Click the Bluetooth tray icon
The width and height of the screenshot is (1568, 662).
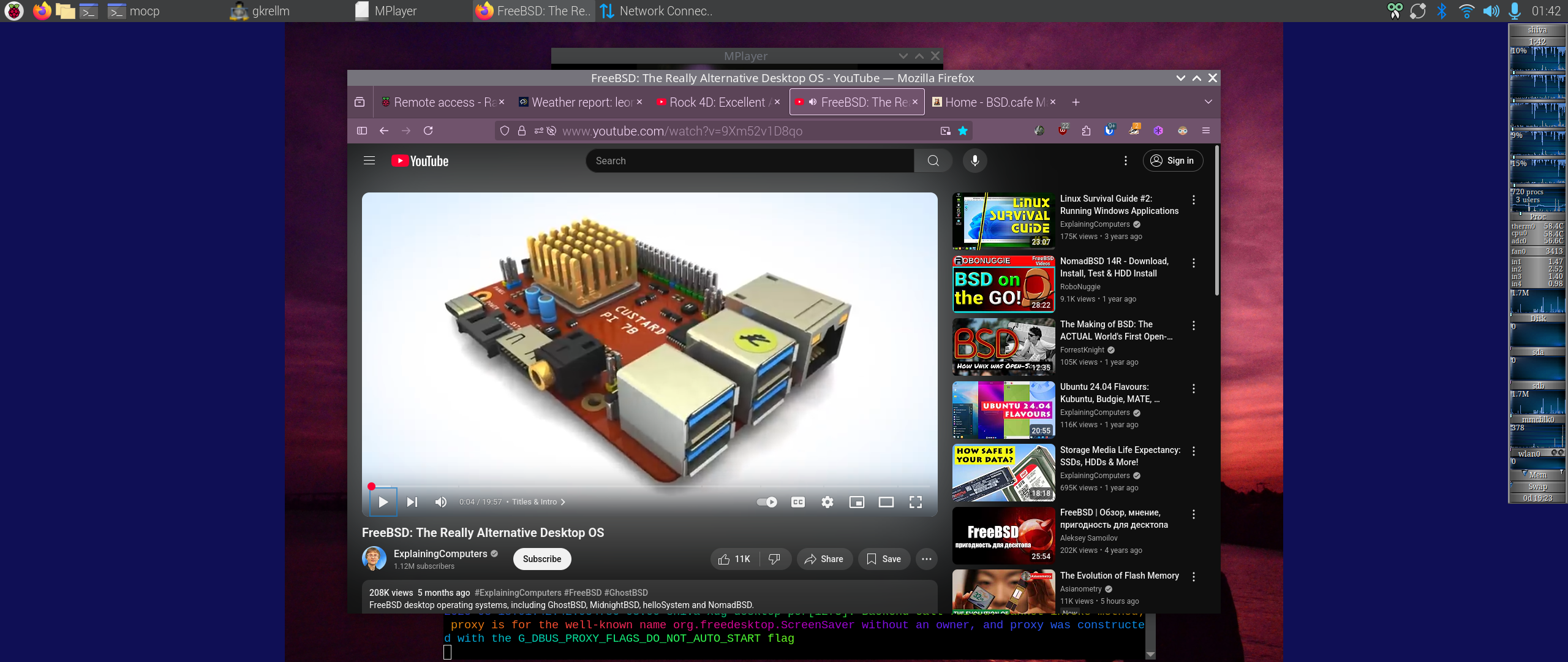tap(1442, 11)
